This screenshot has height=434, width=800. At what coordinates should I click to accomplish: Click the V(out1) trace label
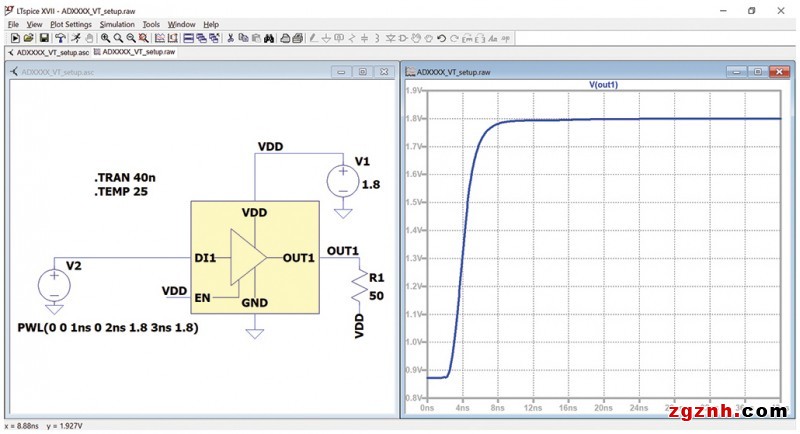[603, 85]
